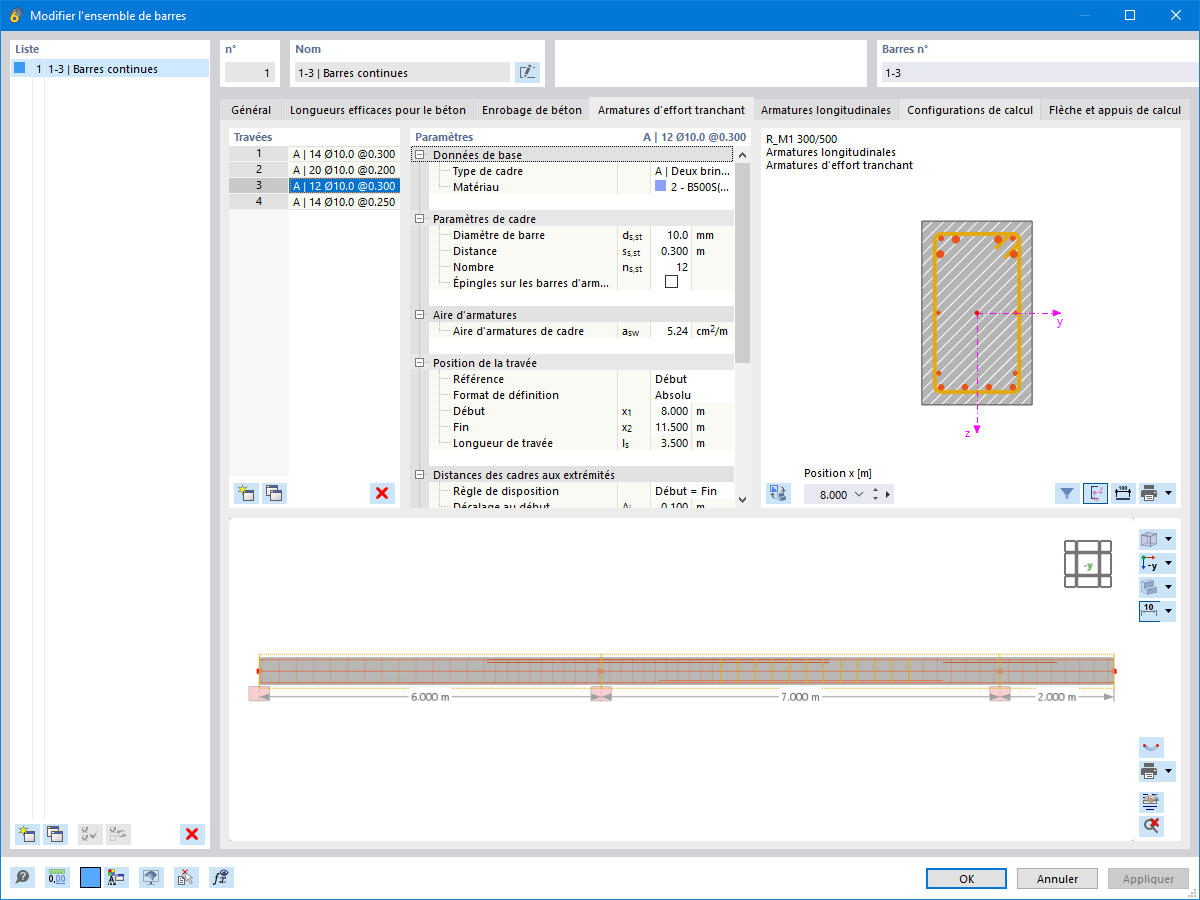Click the blue swatch beside 1-3 Barres continues
Image resolution: width=1200 pixels, height=900 pixels.
tap(19, 68)
